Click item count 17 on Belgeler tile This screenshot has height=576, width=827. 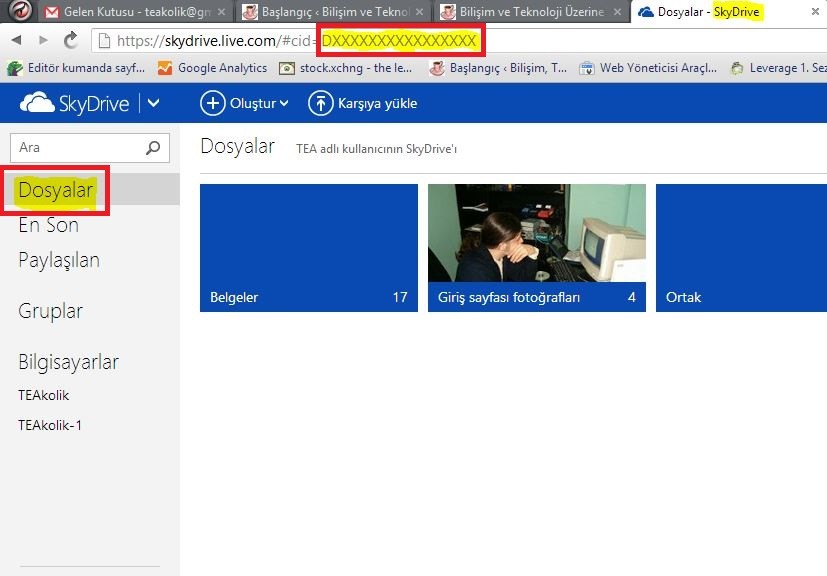tap(400, 297)
